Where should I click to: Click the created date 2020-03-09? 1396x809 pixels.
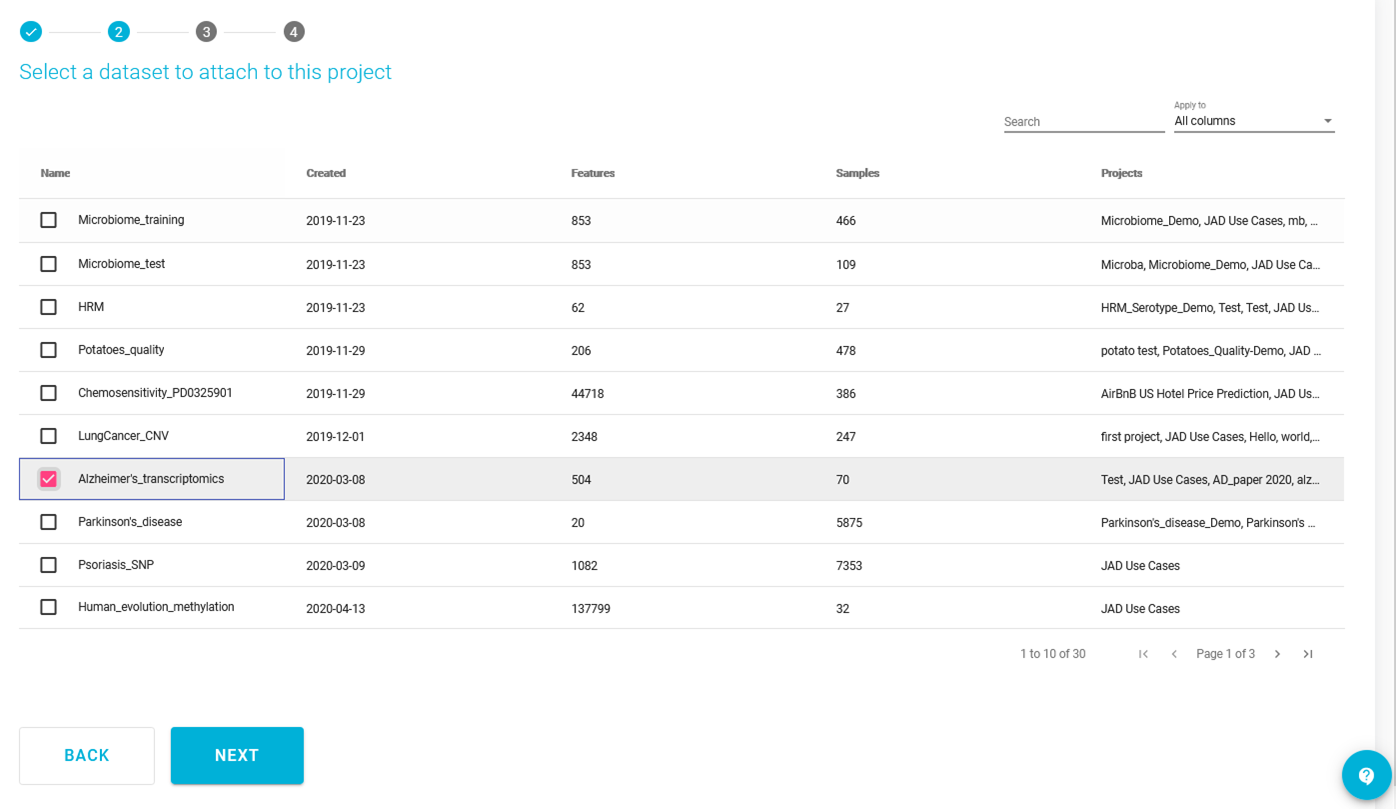(x=335, y=566)
